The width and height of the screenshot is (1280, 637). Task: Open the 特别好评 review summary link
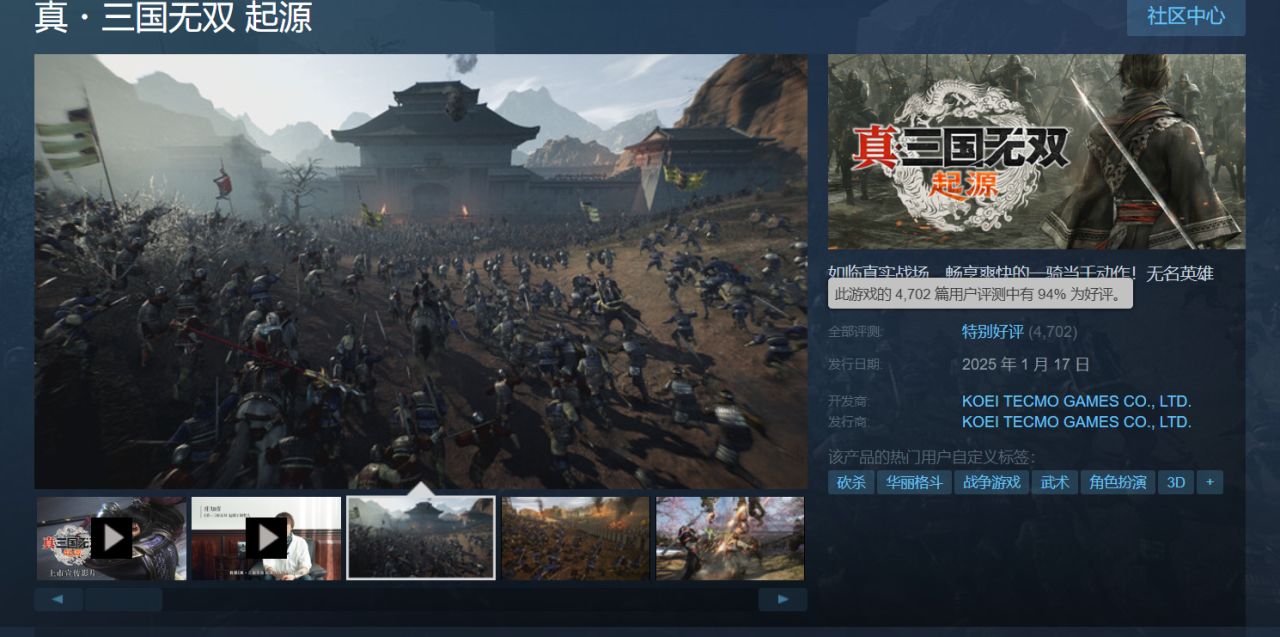click(x=993, y=331)
